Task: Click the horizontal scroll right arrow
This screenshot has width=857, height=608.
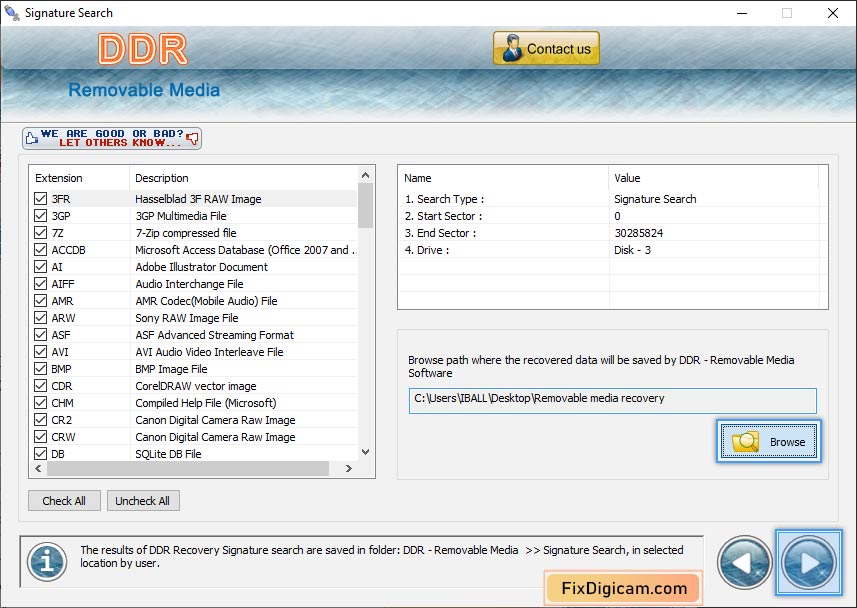Action: [x=349, y=469]
